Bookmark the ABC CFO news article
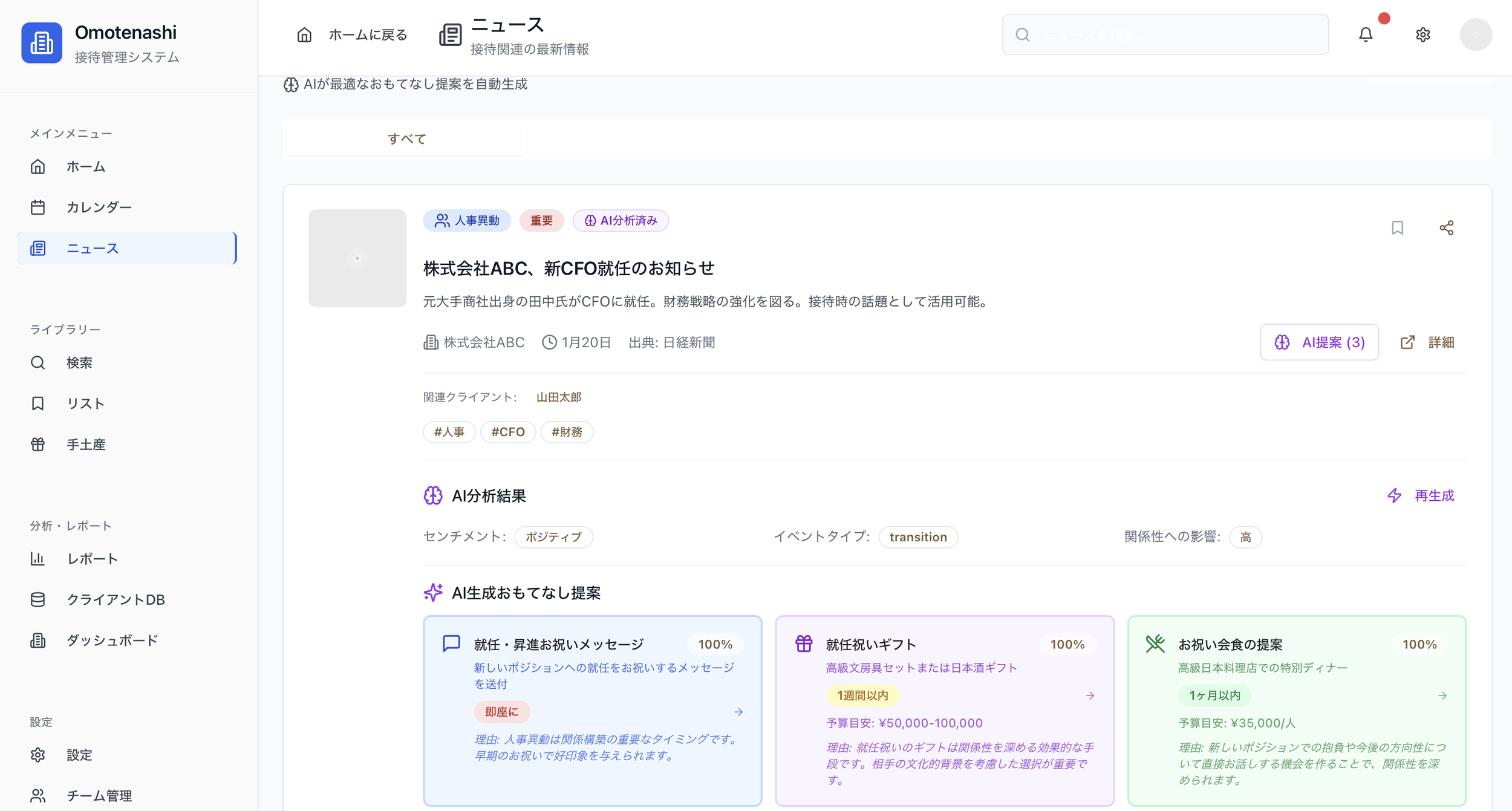Viewport: 1512px width, 811px height. pos(1398,227)
